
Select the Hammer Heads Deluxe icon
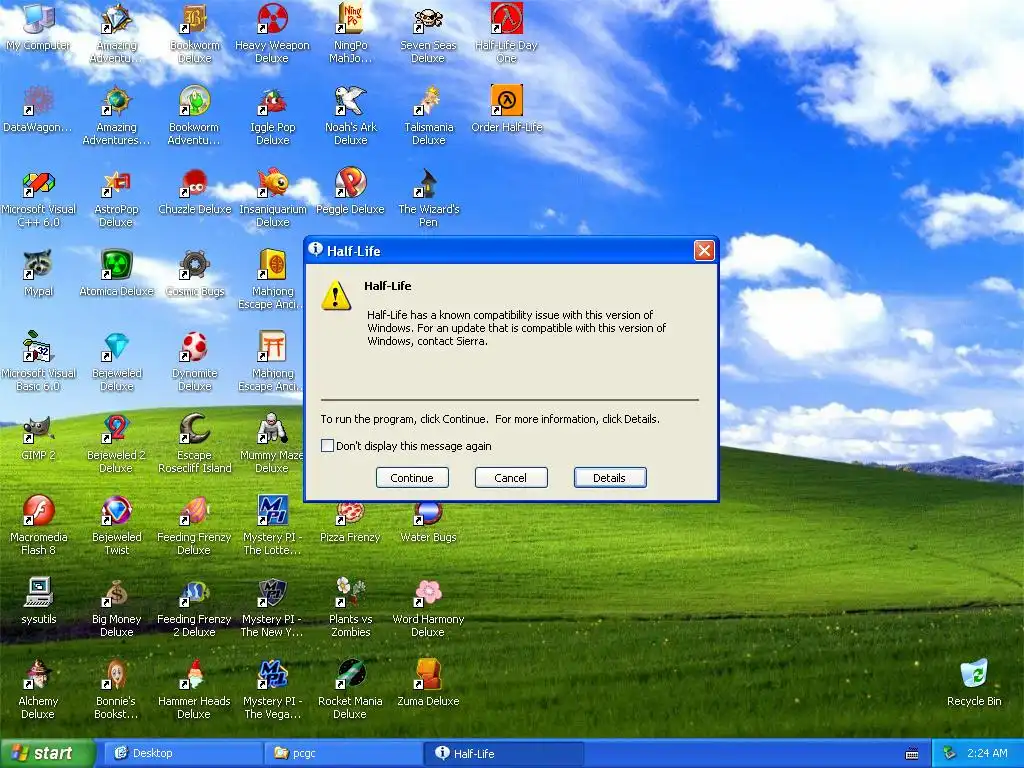tap(194, 690)
